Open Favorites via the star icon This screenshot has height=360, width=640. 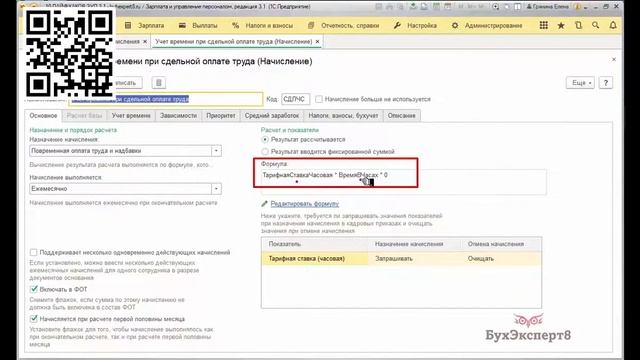pos(561,25)
